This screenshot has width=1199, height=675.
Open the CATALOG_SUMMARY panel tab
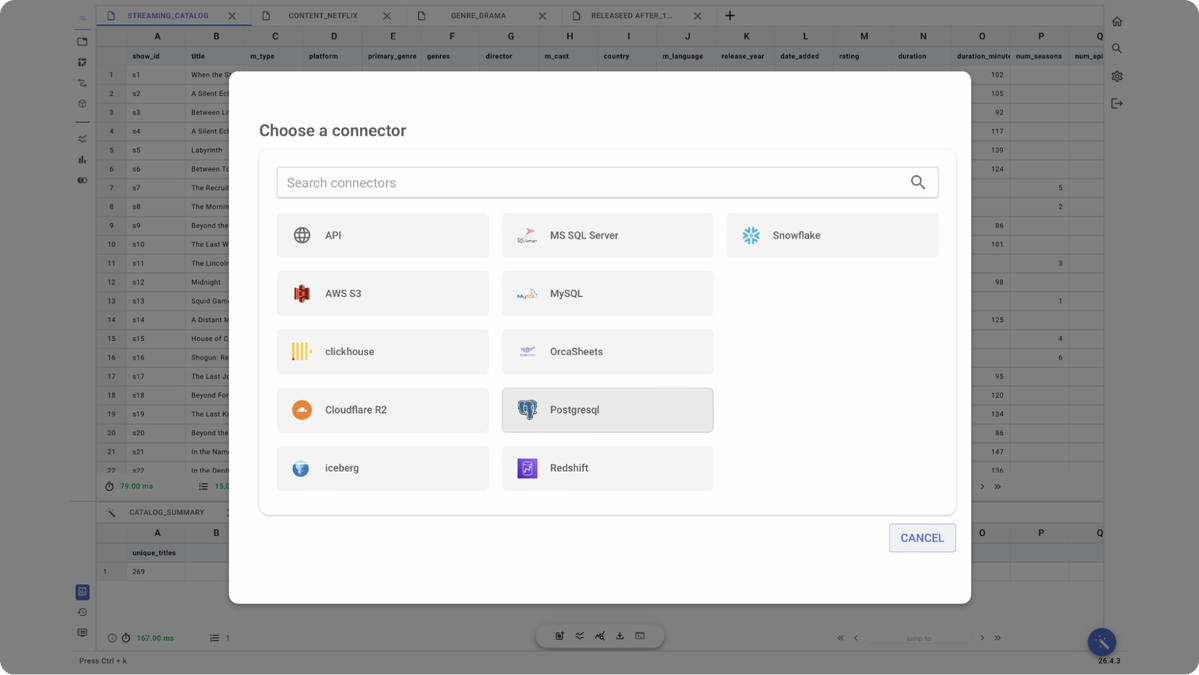point(167,512)
